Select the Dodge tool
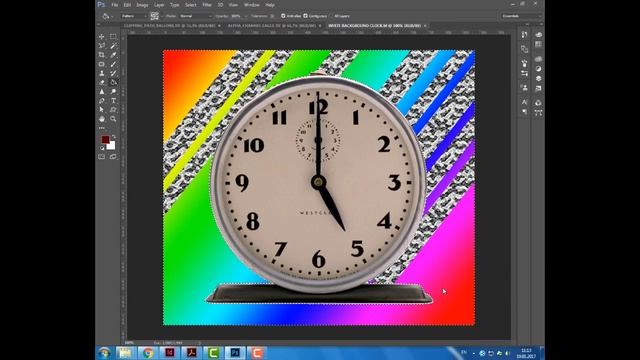This screenshot has width=640, height=360. pyautogui.click(x=113, y=91)
